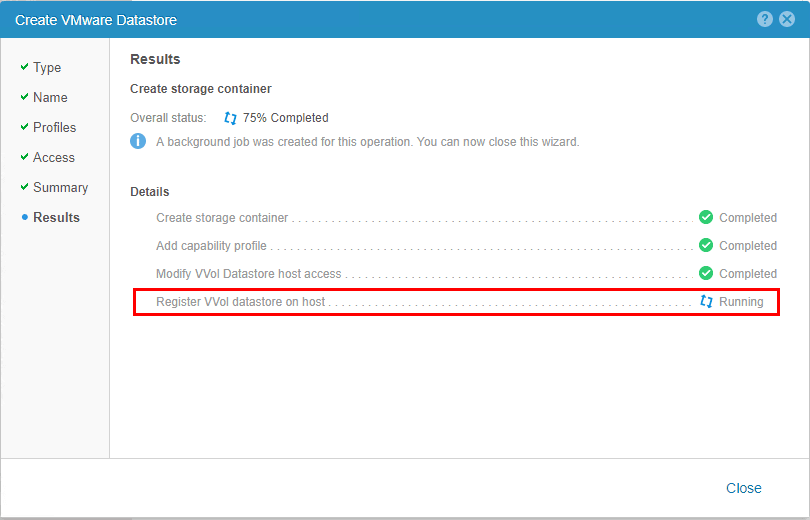Close the wizard with the title bar X
The width and height of the screenshot is (810, 520).
[x=786, y=19]
